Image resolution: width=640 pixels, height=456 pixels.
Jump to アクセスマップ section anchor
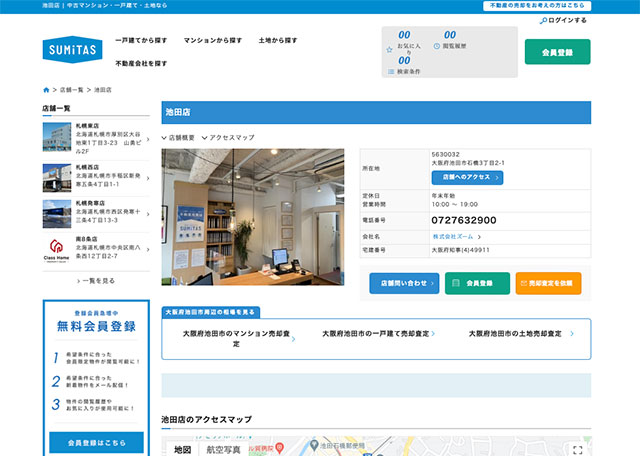coord(228,138)
